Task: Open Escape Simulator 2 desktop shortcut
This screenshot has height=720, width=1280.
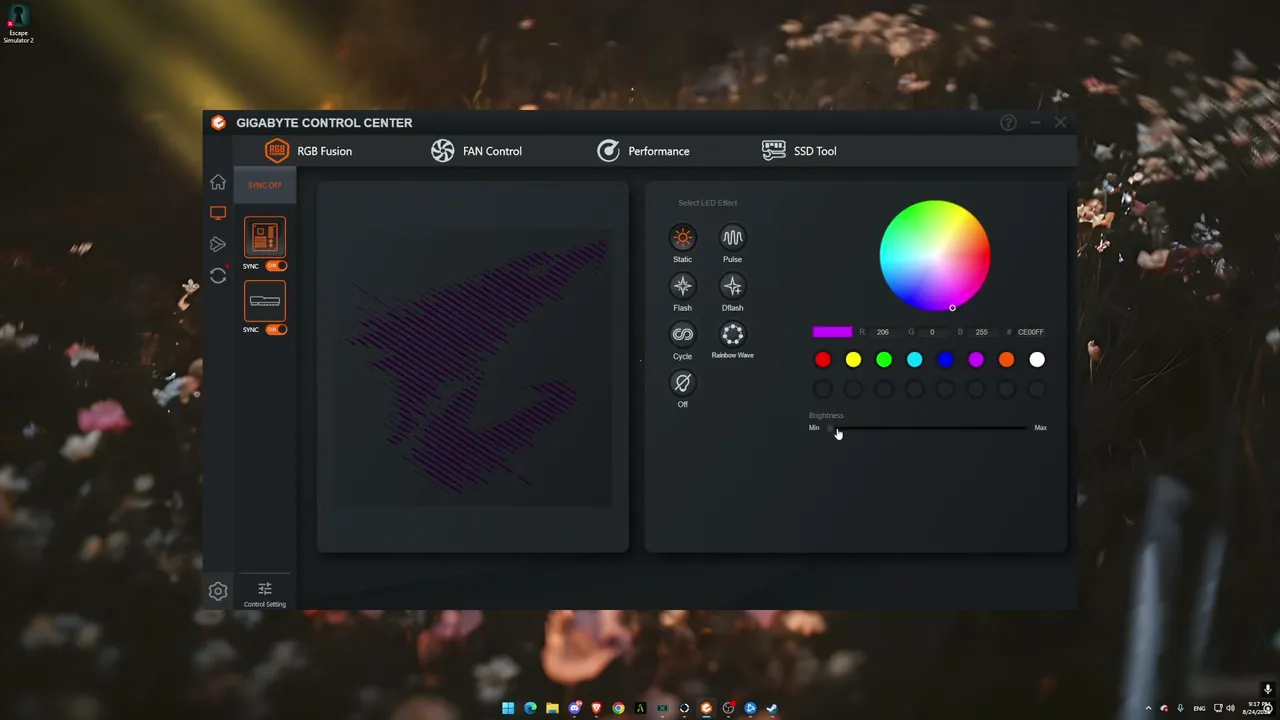Action: [18, 24]
